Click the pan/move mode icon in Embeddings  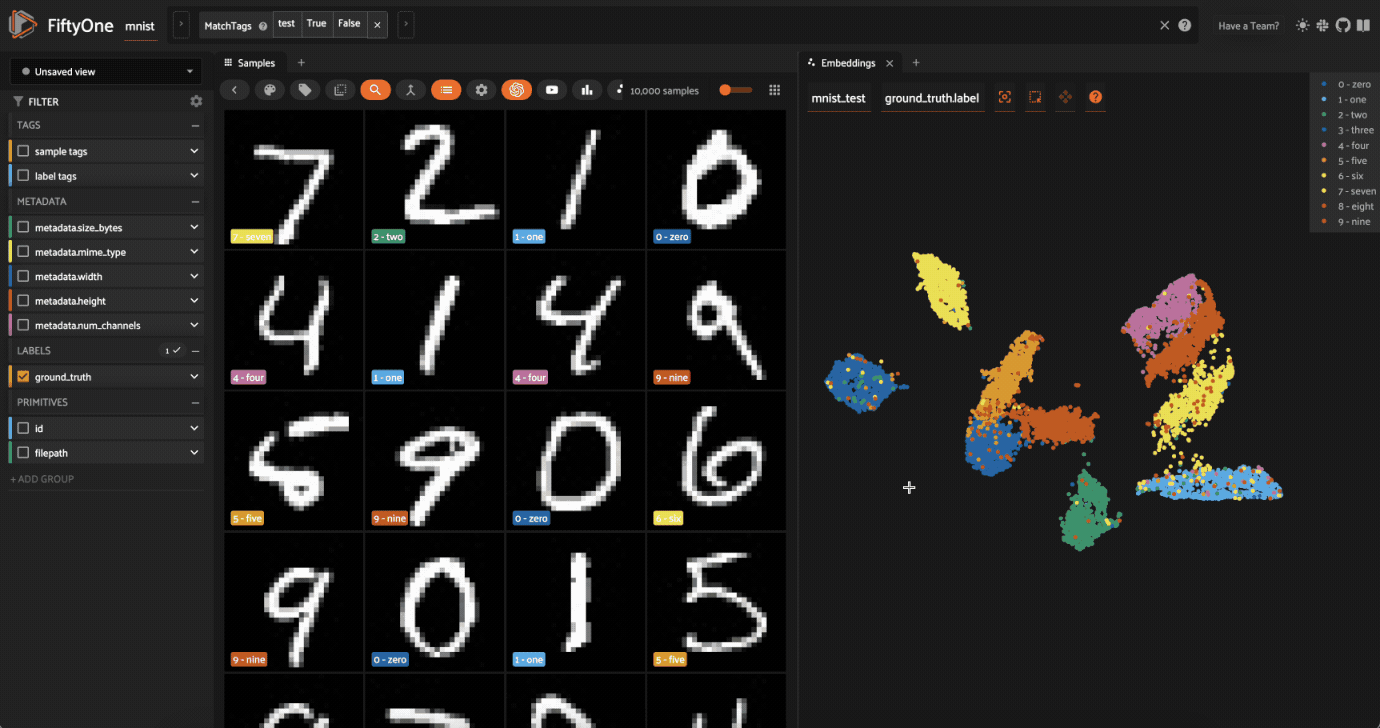[1065, 97]
